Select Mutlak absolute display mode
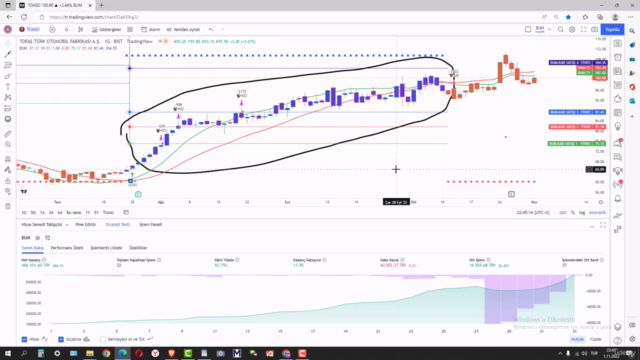Screen dimensions: 640x360 (x=577, y=339)
